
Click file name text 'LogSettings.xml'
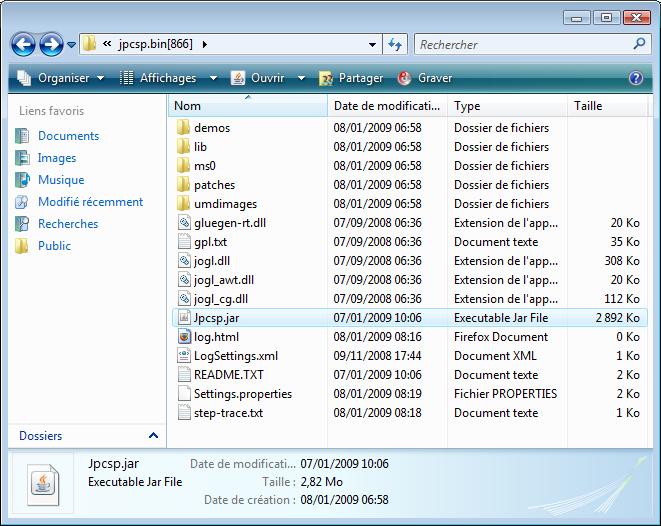236,356
